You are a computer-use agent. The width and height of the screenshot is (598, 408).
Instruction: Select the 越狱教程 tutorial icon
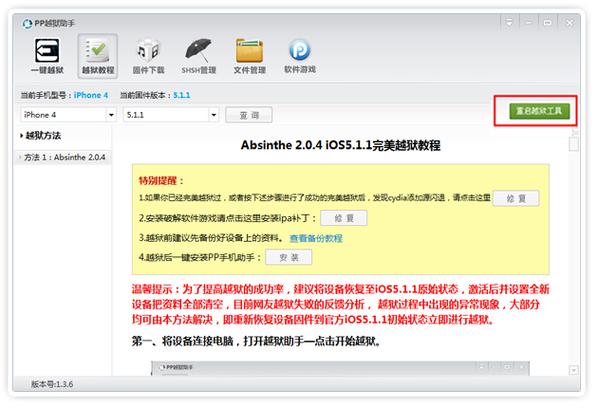[x=98, y=56]
